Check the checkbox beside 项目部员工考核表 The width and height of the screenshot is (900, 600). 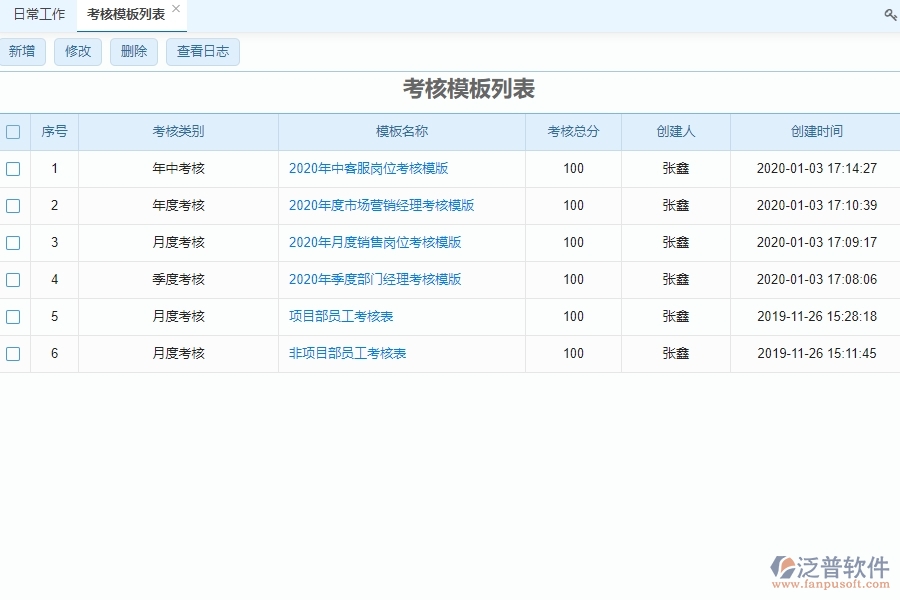point(14,316)
